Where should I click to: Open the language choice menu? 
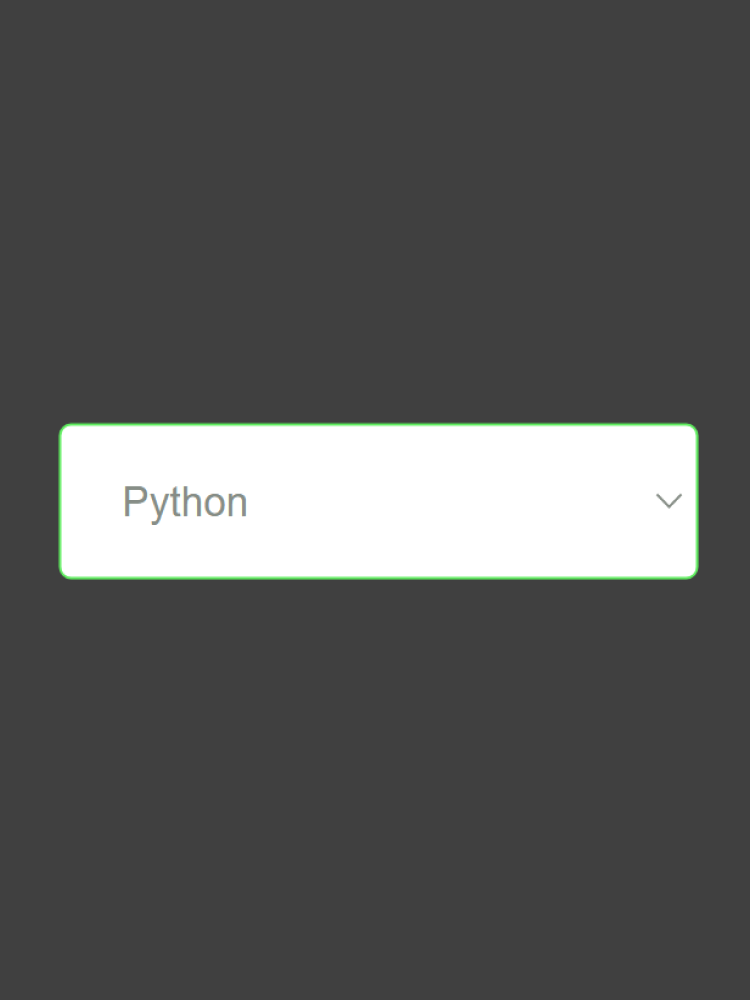pyautogui.click(x=378, y=501)
